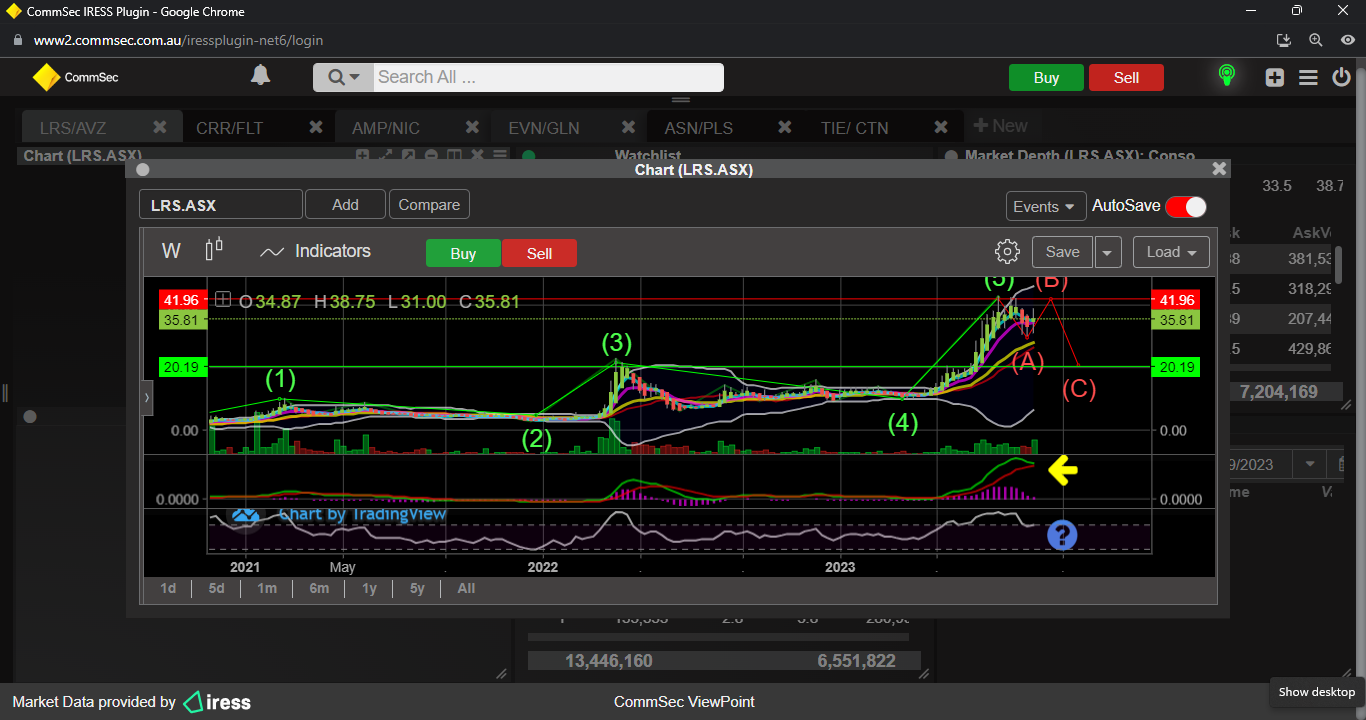Click Compare button
The image size is (1366, 720).
(429, 204)
